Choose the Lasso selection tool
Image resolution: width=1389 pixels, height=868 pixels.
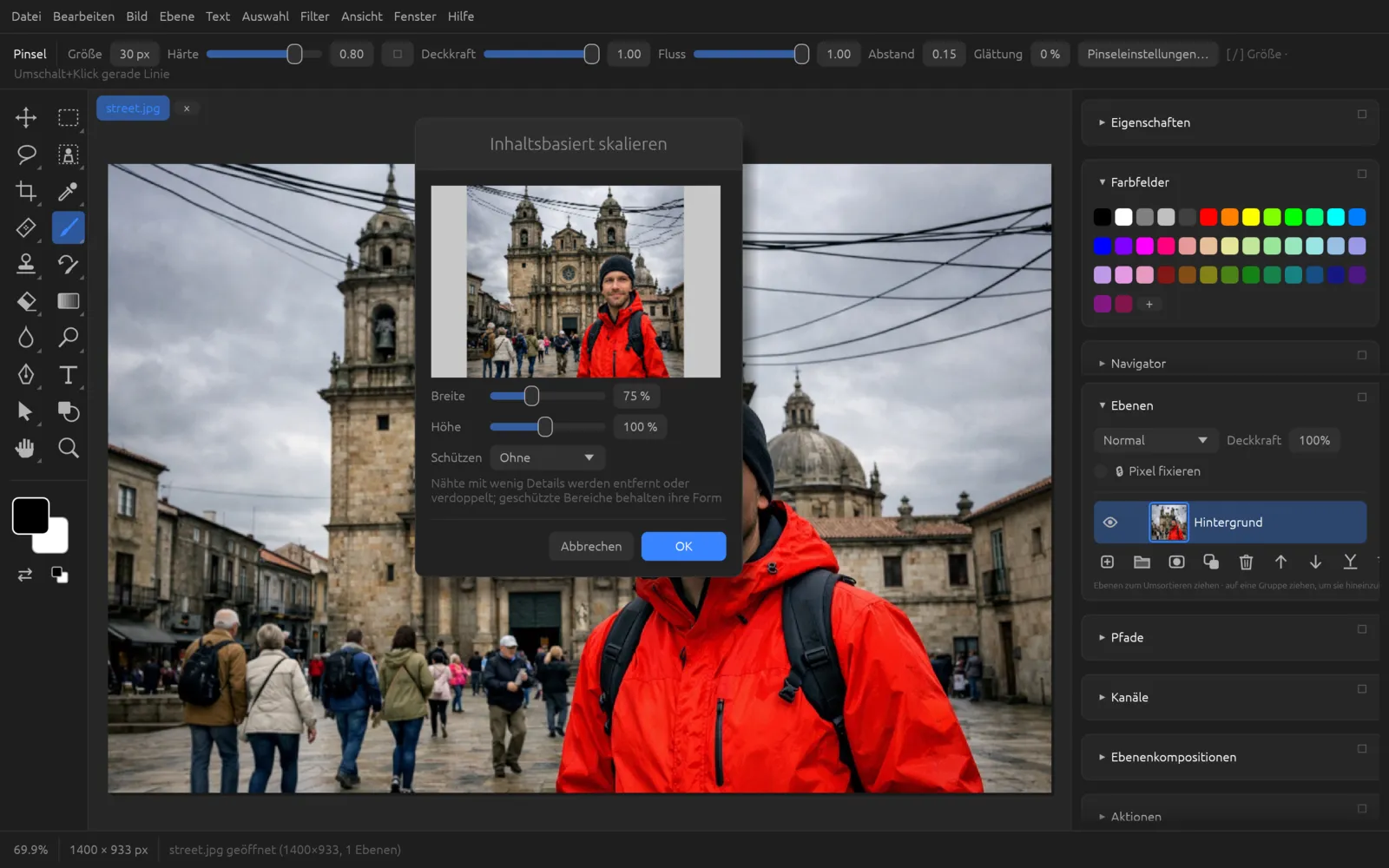coord(26,155)
